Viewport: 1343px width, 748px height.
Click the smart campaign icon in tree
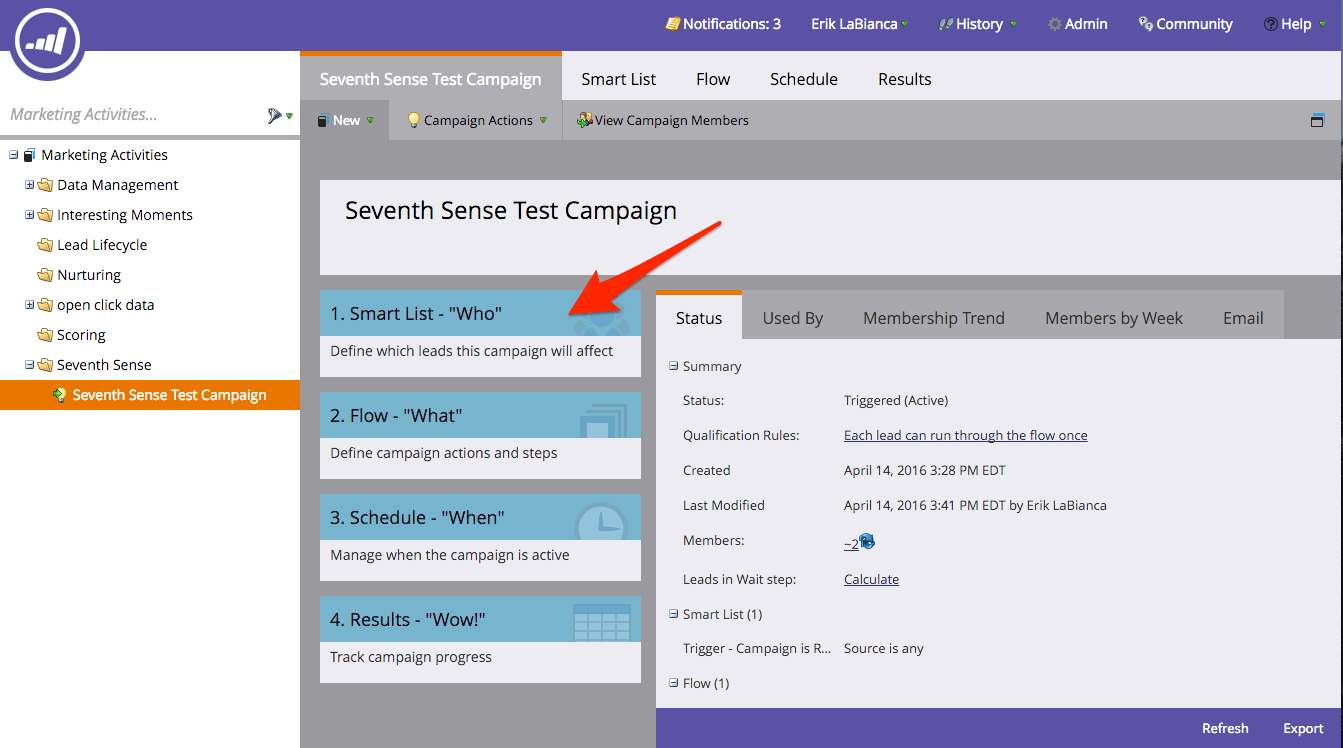(60, 395)
